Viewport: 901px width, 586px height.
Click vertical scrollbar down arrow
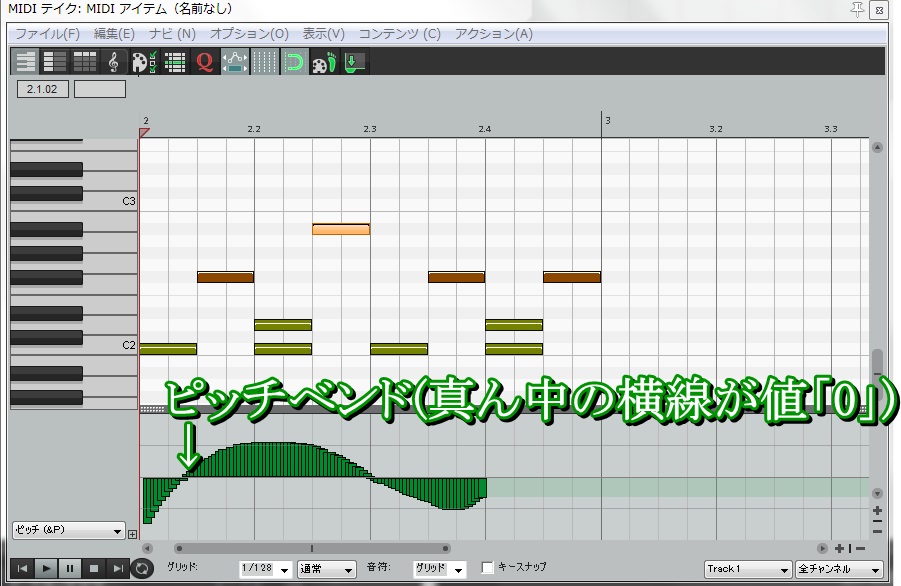pyautogui.click(x=877, y=494)
